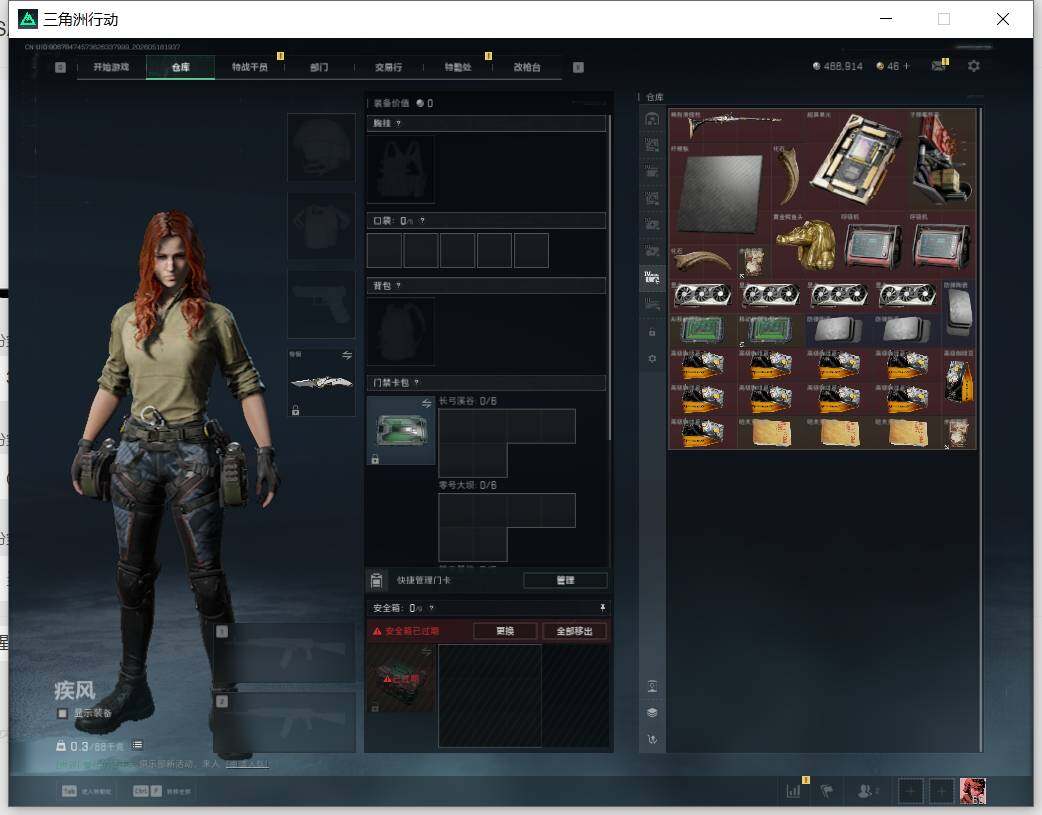
Task: Click swap icon on keycard case
Action: (x=427, y=404)
